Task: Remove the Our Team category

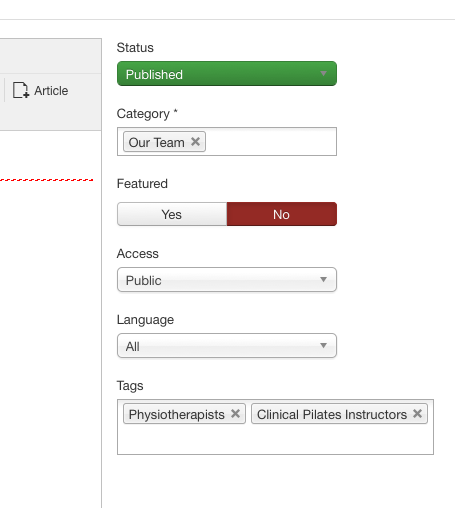Action: [x=195, y=142]
